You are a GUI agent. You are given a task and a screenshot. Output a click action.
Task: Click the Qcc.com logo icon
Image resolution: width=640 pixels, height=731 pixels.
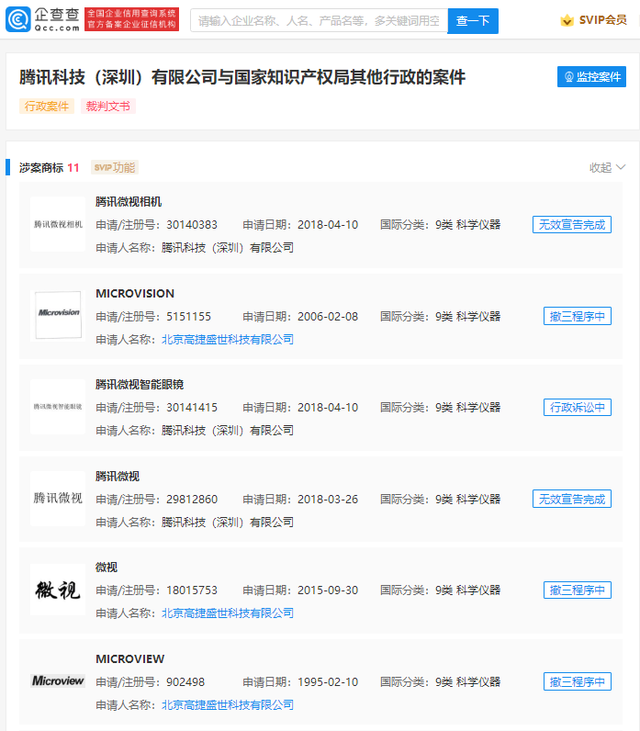(x=18, y=20)
